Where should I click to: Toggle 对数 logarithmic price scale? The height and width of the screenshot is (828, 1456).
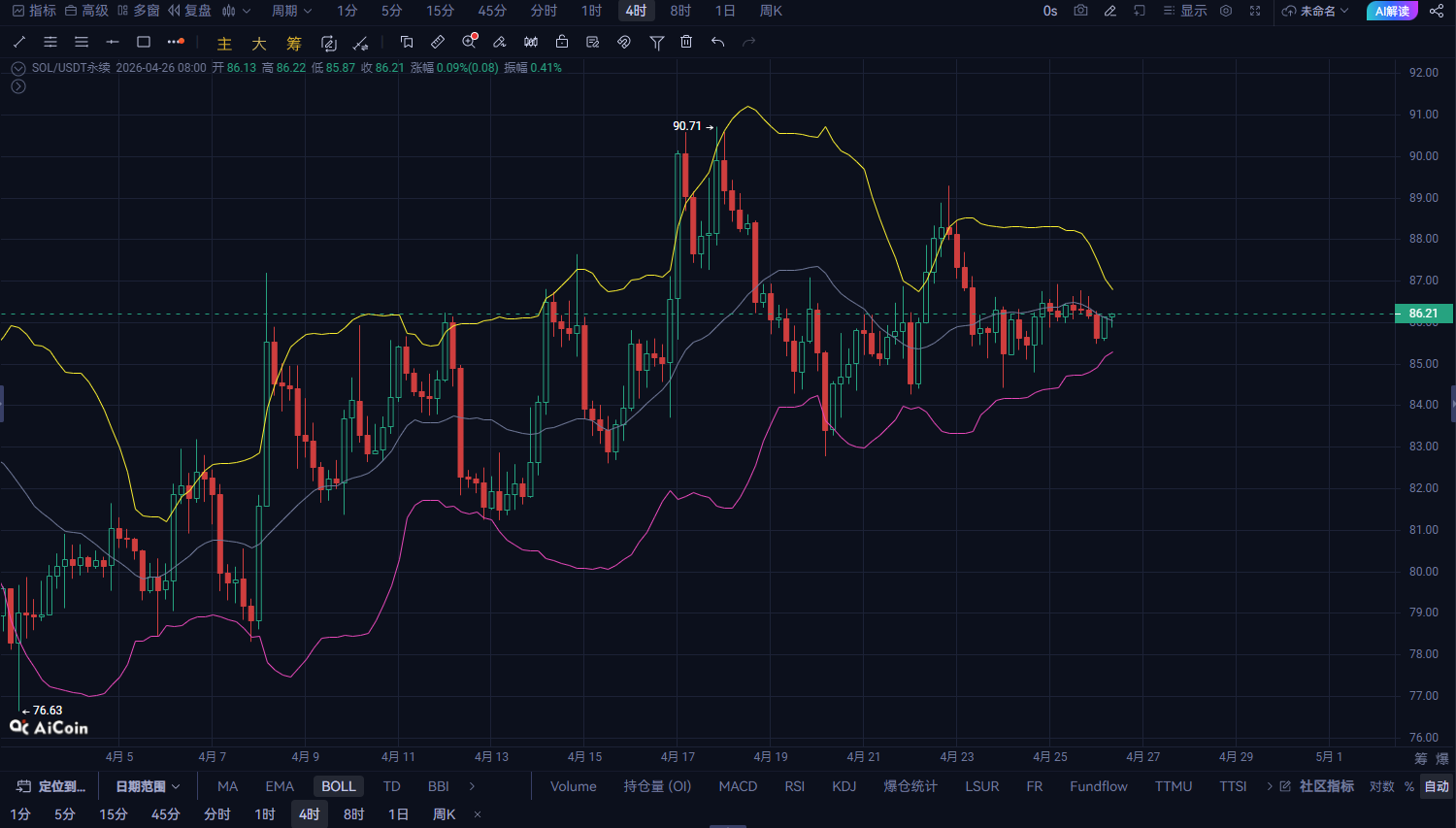(x=1382, y=786)
